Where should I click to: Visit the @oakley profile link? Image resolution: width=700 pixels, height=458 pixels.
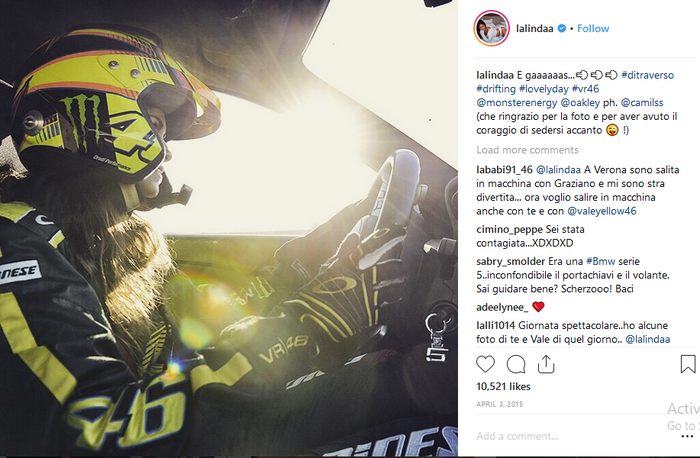click(580, 103)
